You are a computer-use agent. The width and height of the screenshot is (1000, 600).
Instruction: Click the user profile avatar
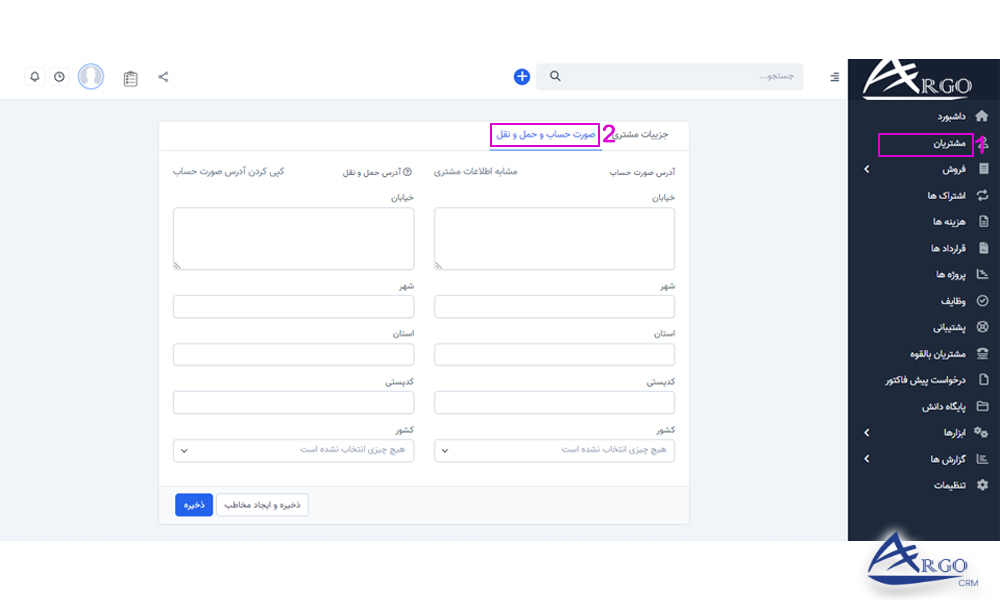90,76
